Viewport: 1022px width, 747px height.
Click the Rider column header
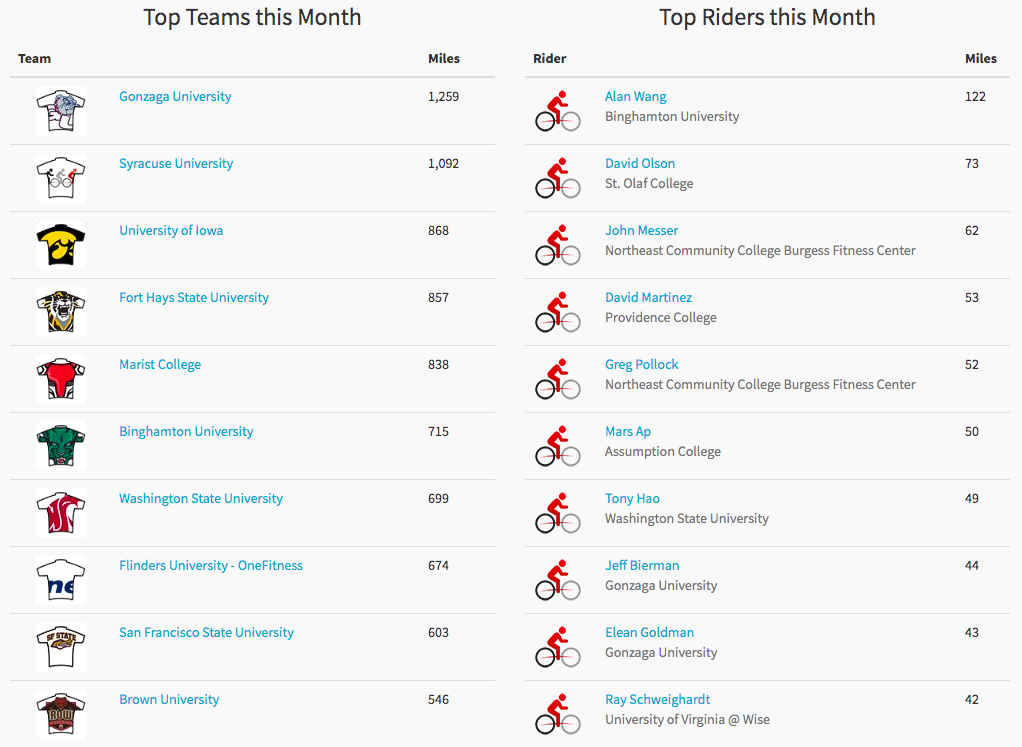pos(549,59)
